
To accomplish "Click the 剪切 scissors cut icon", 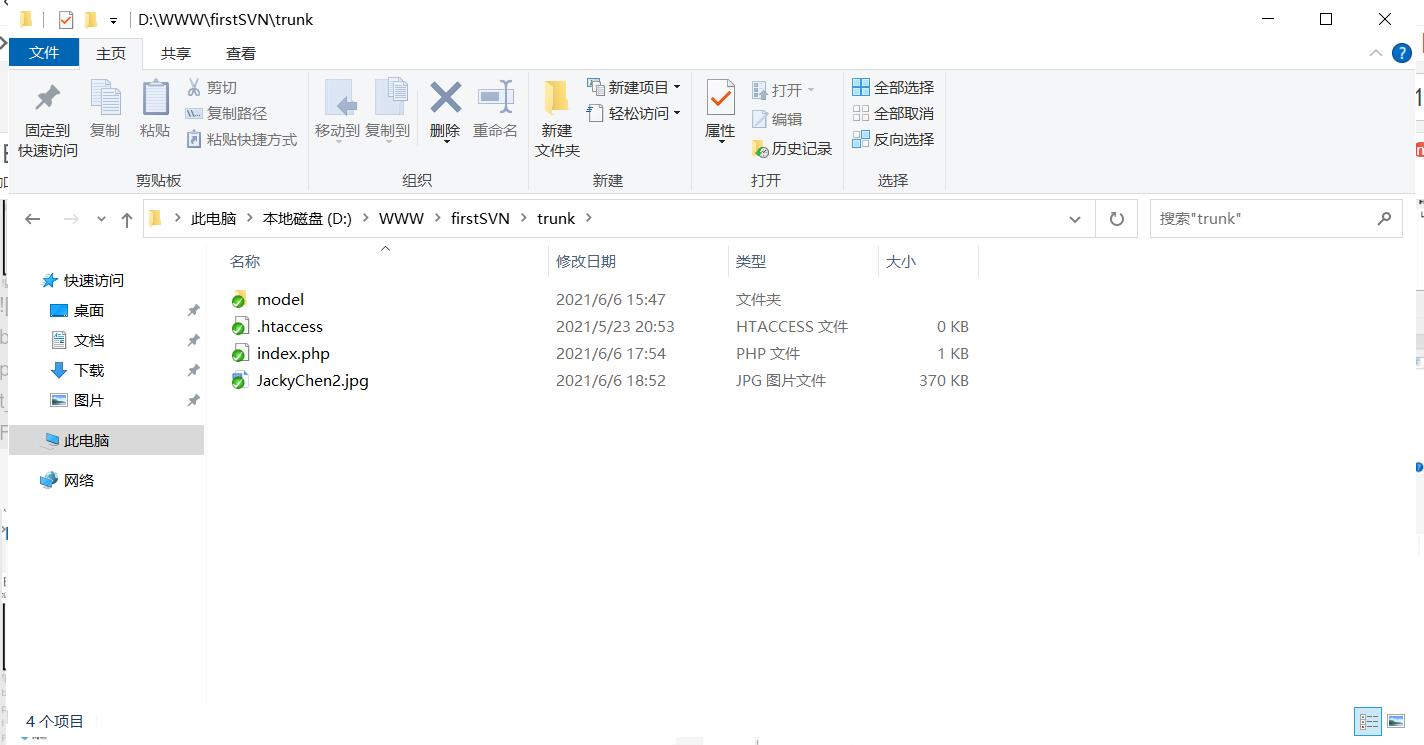I will 194,87.
